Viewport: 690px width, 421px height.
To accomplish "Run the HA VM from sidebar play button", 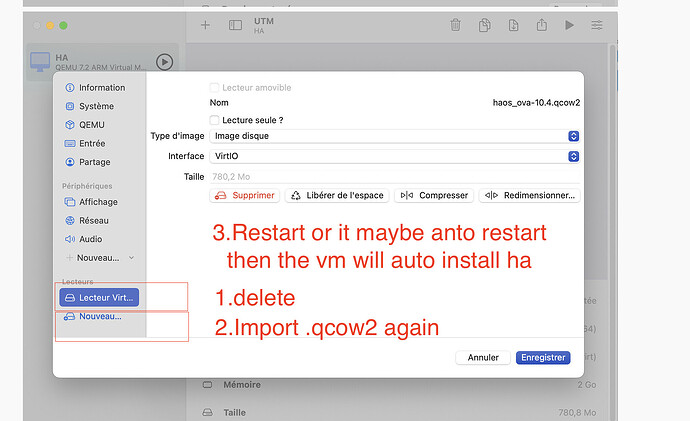I will click(165, 62).
